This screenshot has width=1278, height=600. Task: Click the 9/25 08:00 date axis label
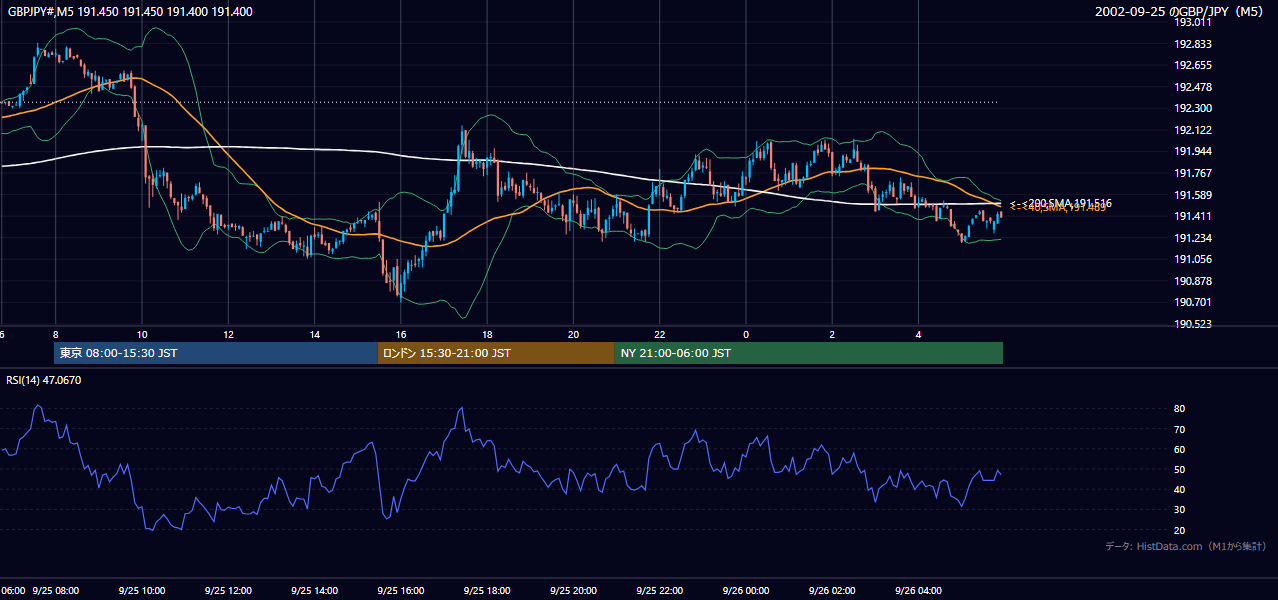(x=56, y=590)
